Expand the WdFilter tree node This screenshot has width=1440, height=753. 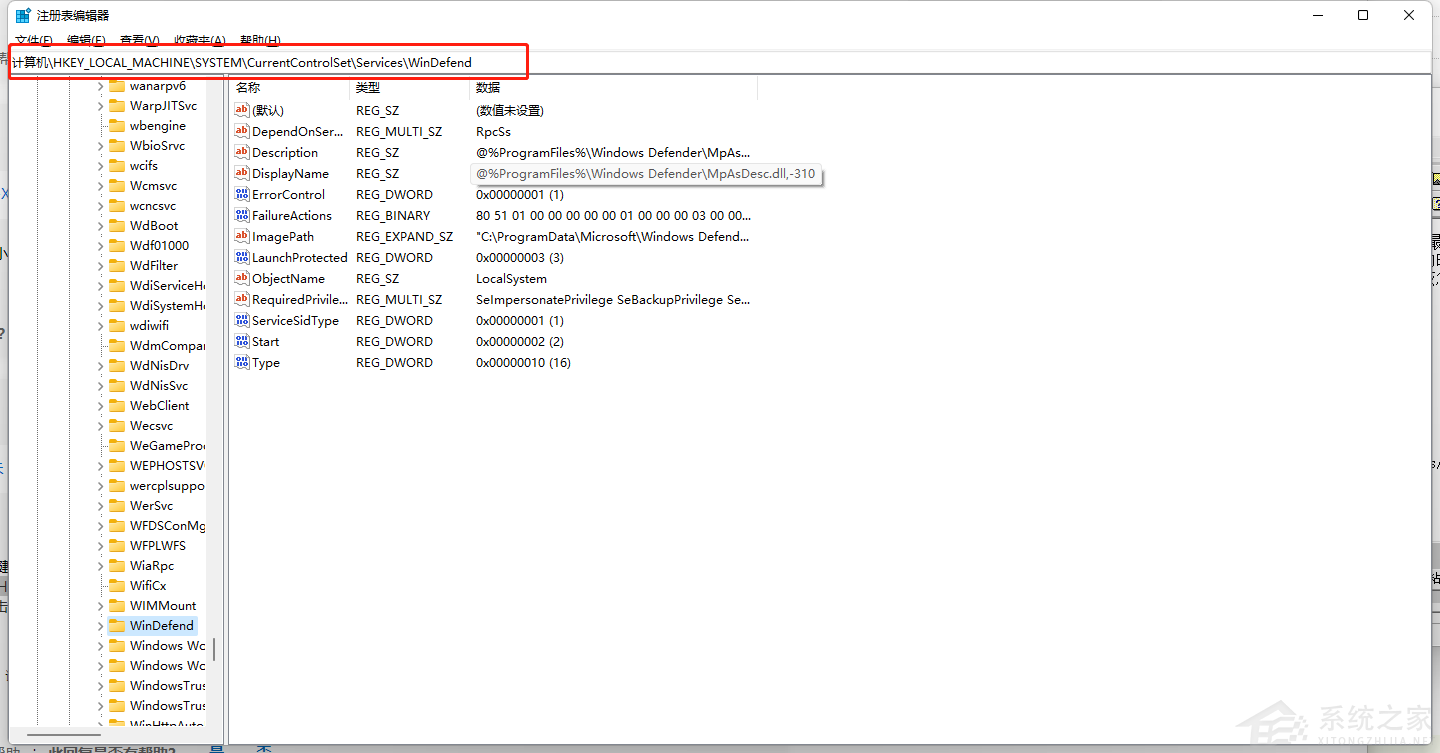100,266
